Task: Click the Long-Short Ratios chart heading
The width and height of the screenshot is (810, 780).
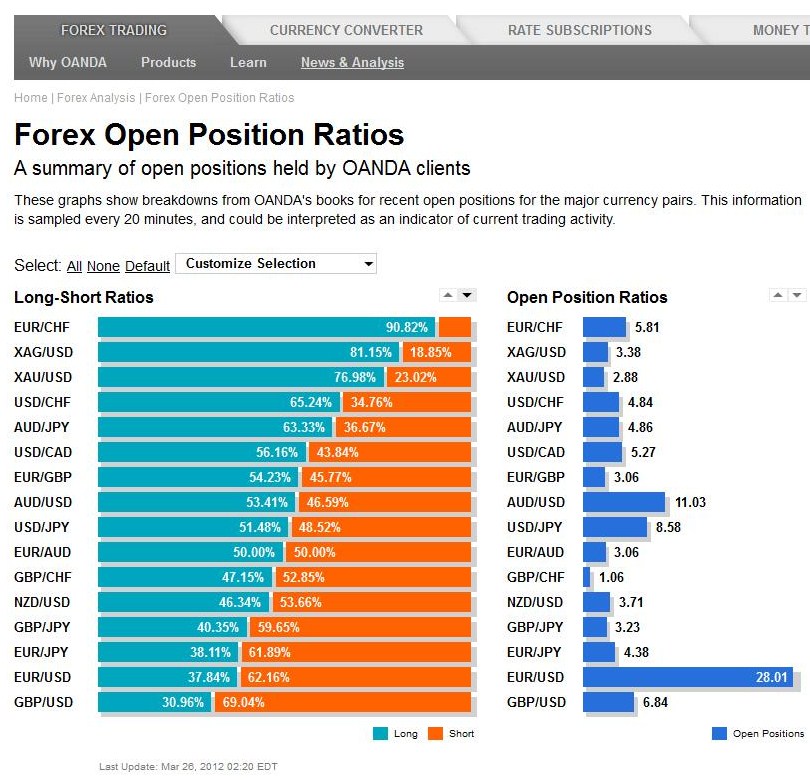Action: pos(84,297)
